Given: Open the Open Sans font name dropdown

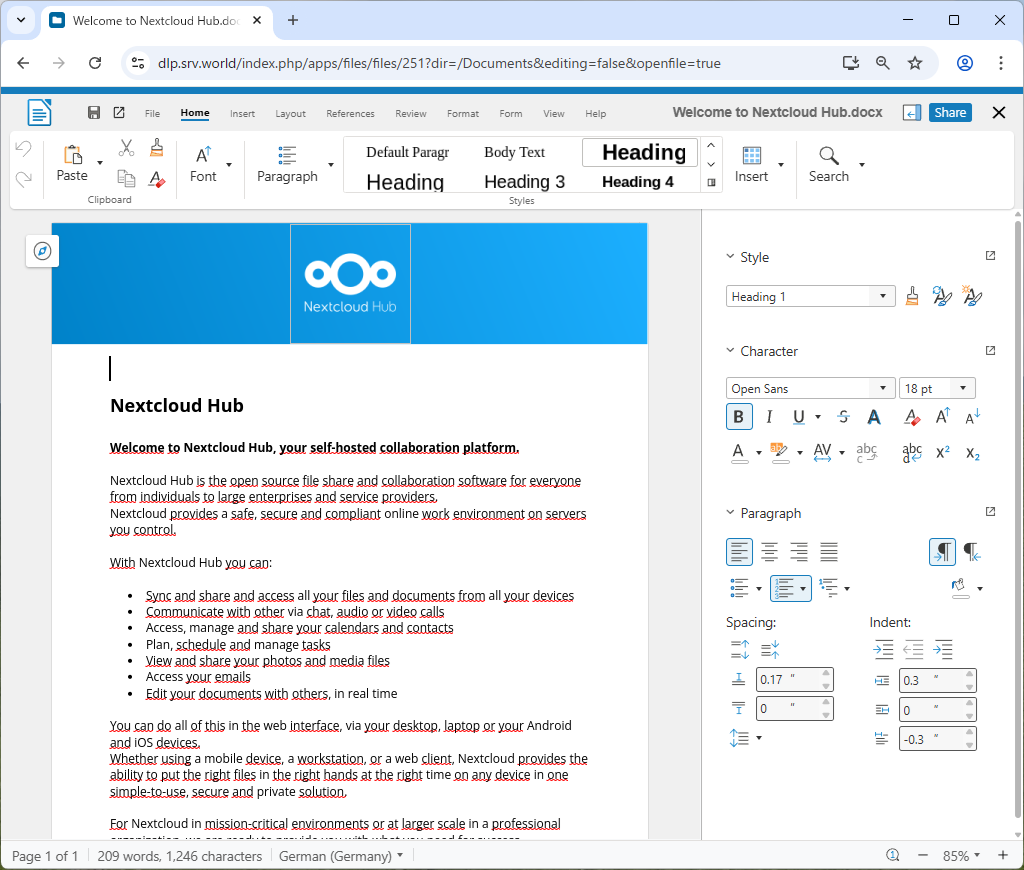Looking at the screenshot, I should tap(882, 389).
